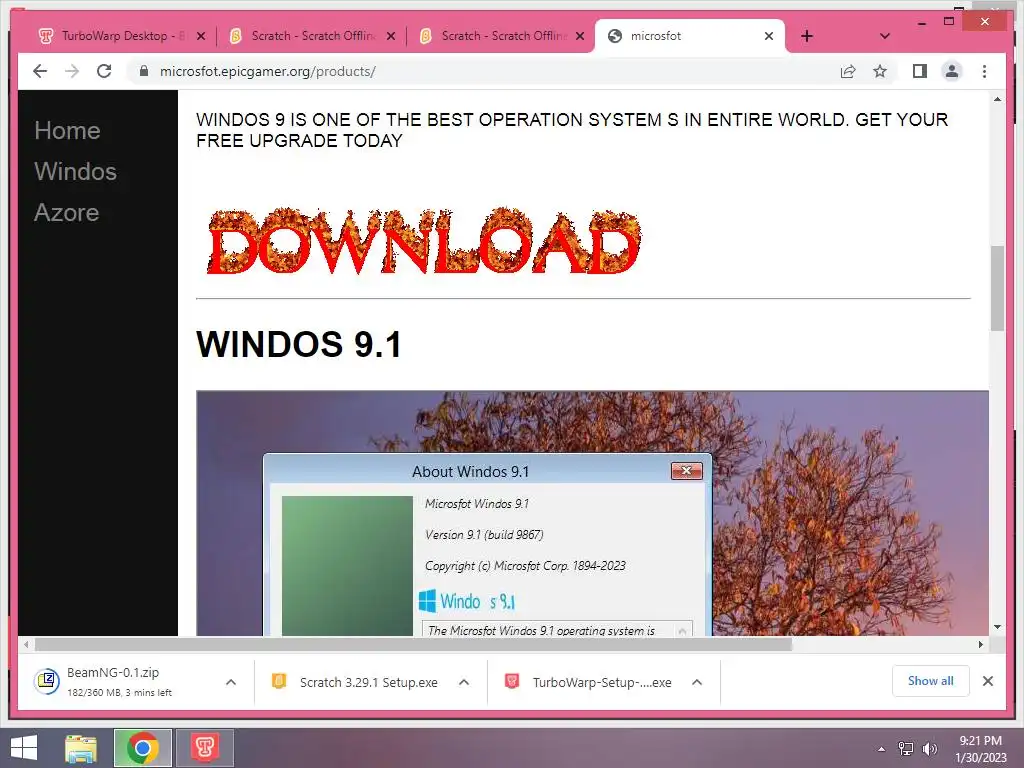Expand BeamNG-0.1.zip download options

click(231, 682)
